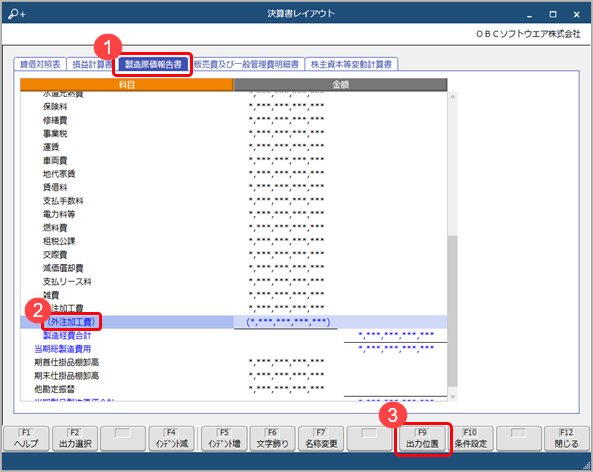Click the scroll up arrow of list

452,97
